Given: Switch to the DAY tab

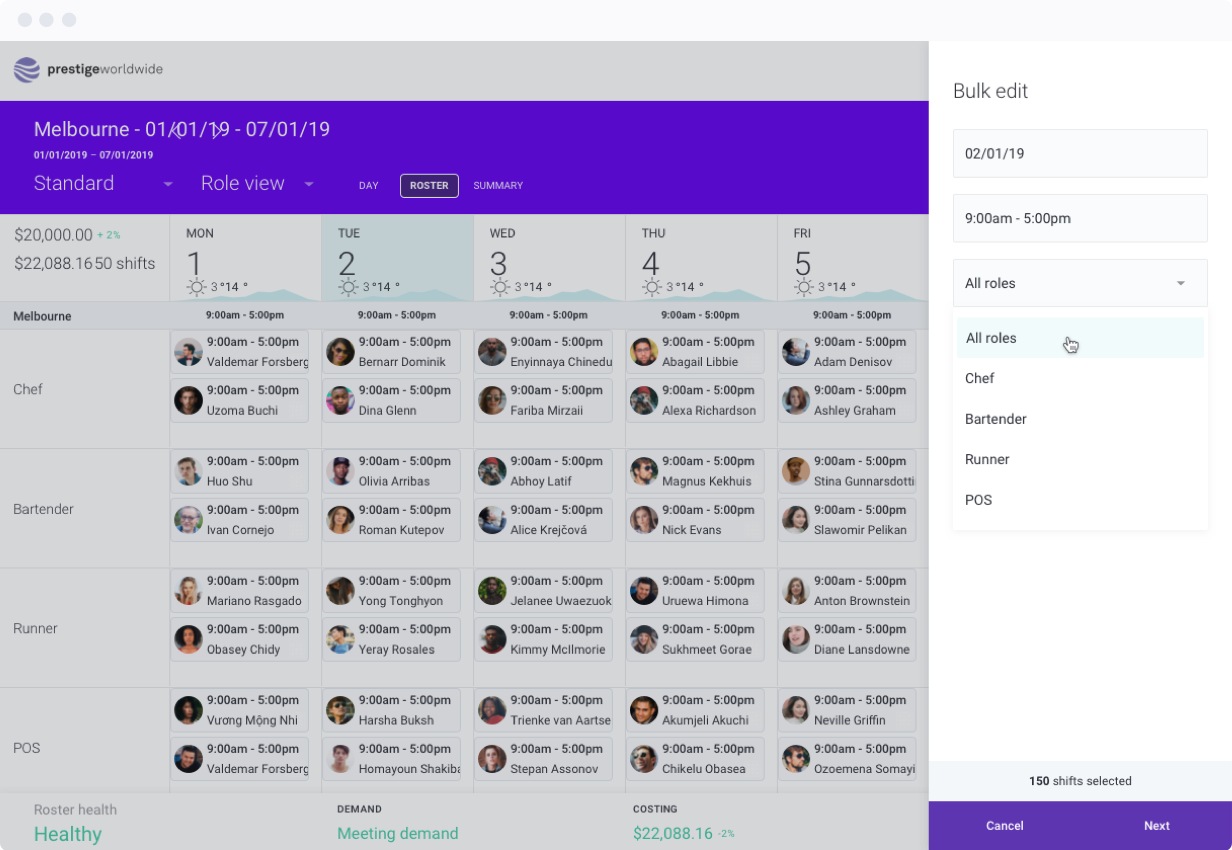Looking at the screenshot, I should (x=369, y=186).
